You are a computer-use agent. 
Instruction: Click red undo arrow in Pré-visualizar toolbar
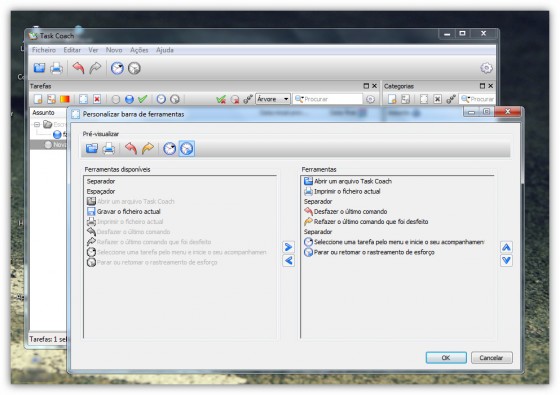click(x=131, y=148)
